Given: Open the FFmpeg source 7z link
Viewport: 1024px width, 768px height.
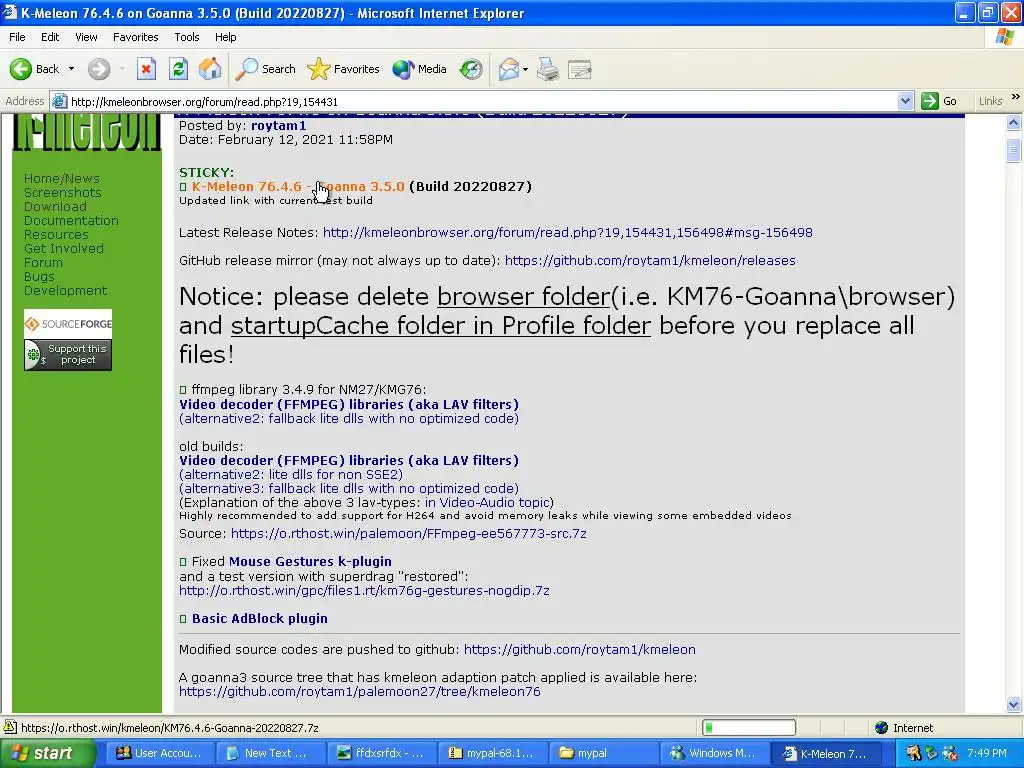Looking at the screenshot, I should point(409,534).
